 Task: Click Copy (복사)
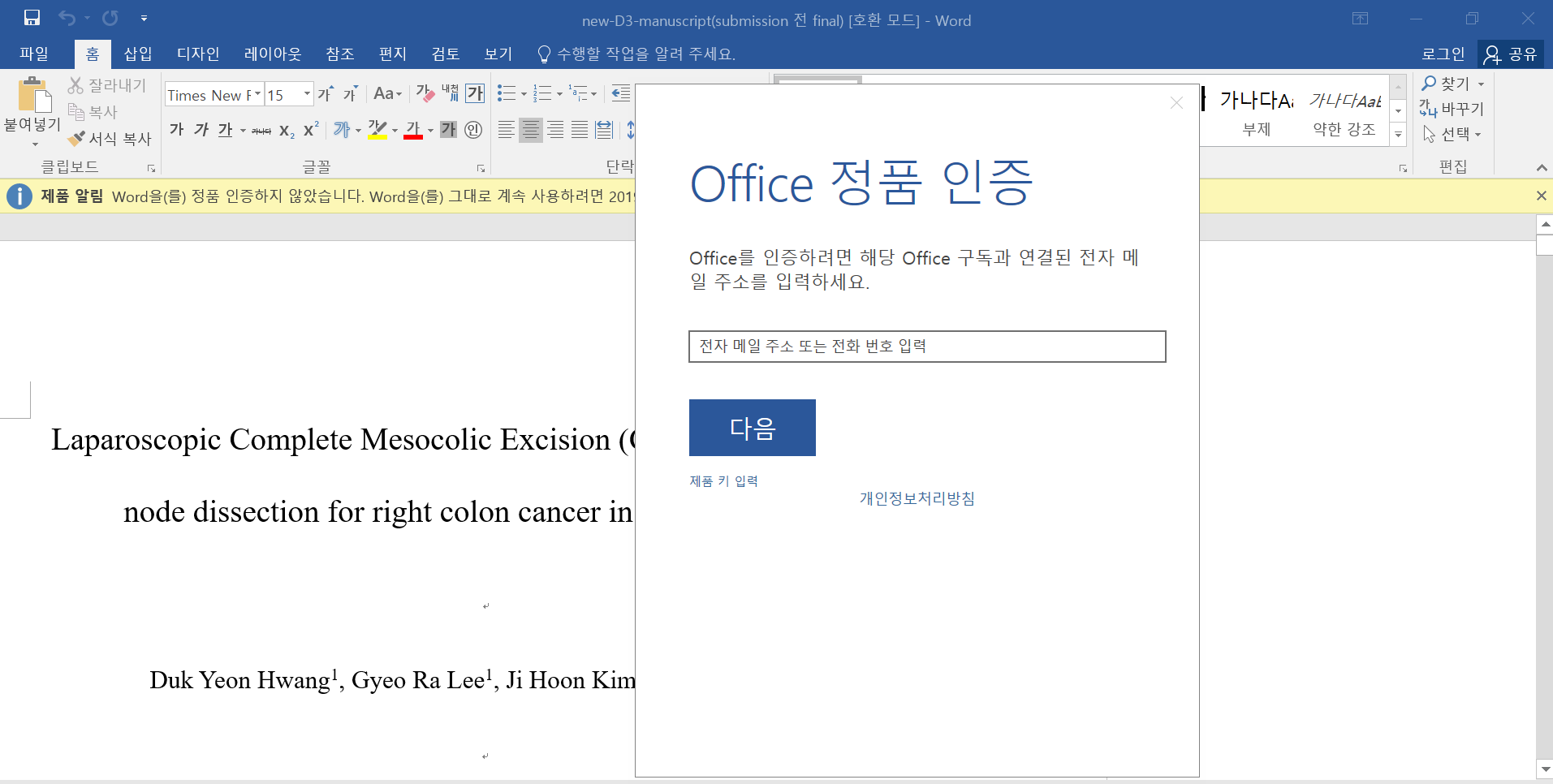tap(93, 112)
